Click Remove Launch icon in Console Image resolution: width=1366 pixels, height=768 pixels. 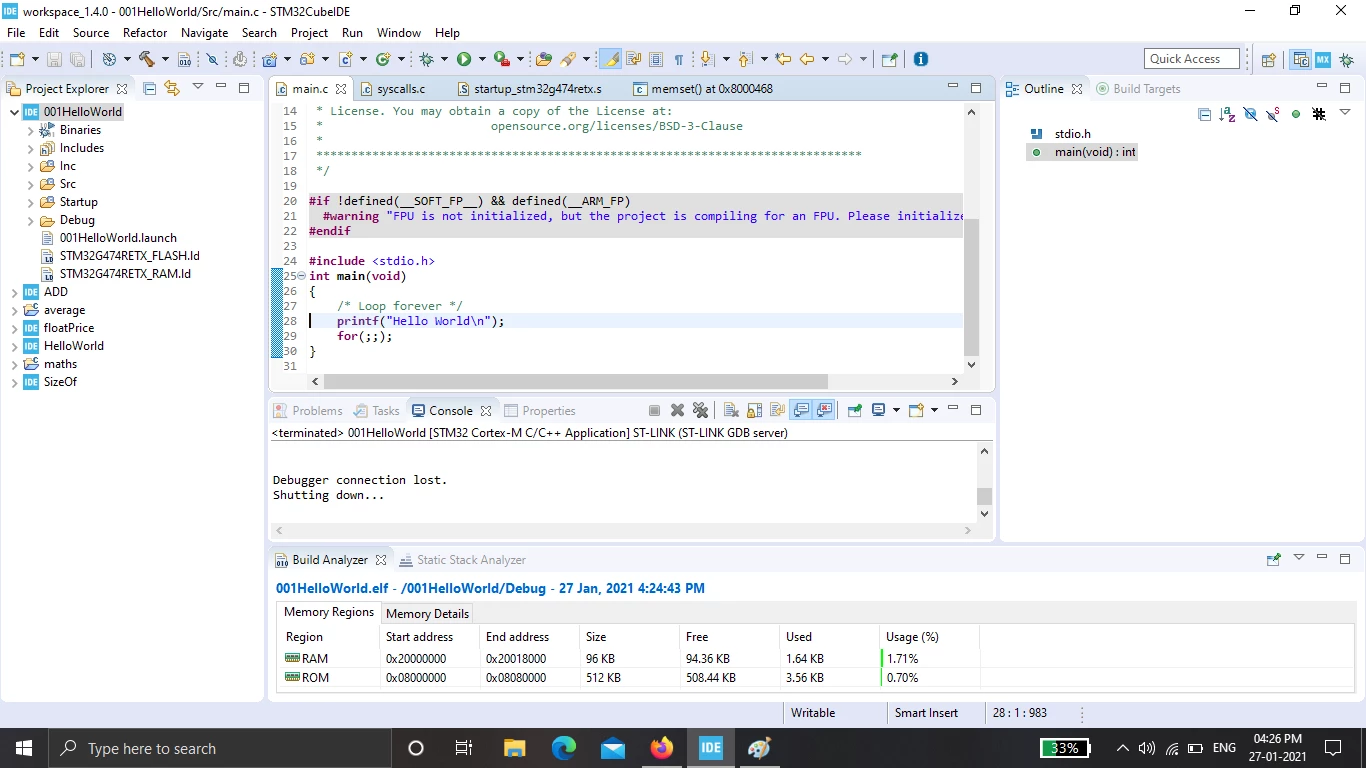(677, 410)
